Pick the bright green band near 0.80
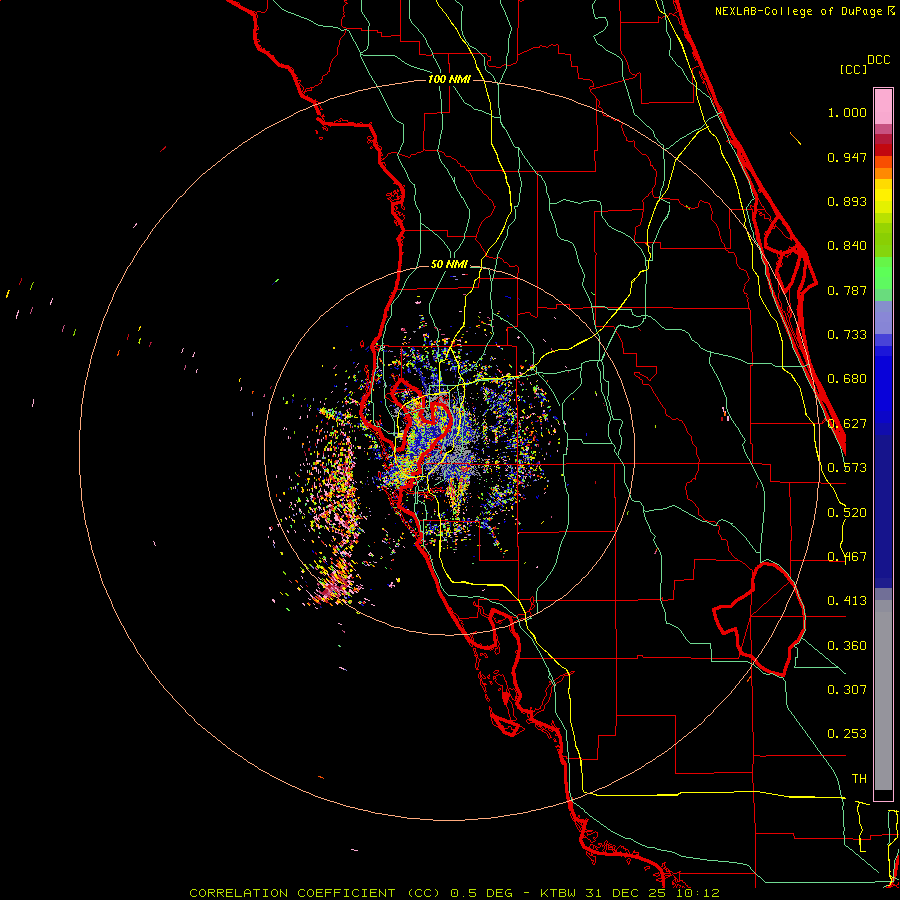 [x=883, y=273]
